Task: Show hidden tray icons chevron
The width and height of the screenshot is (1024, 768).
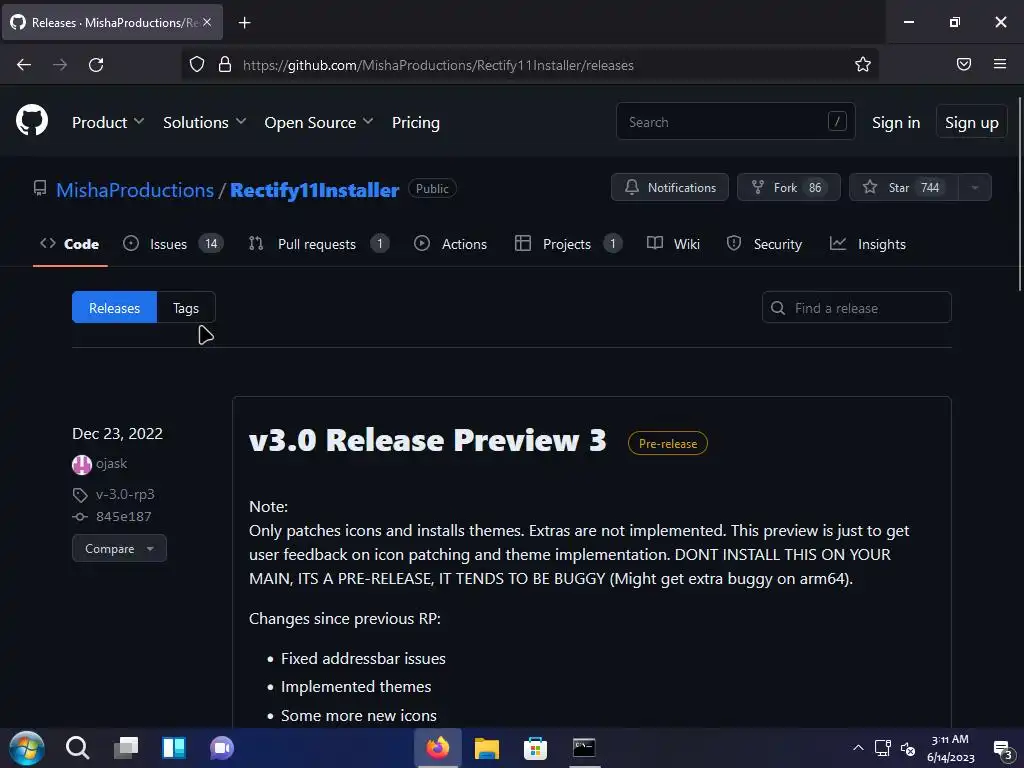Action: coord(858,748)
